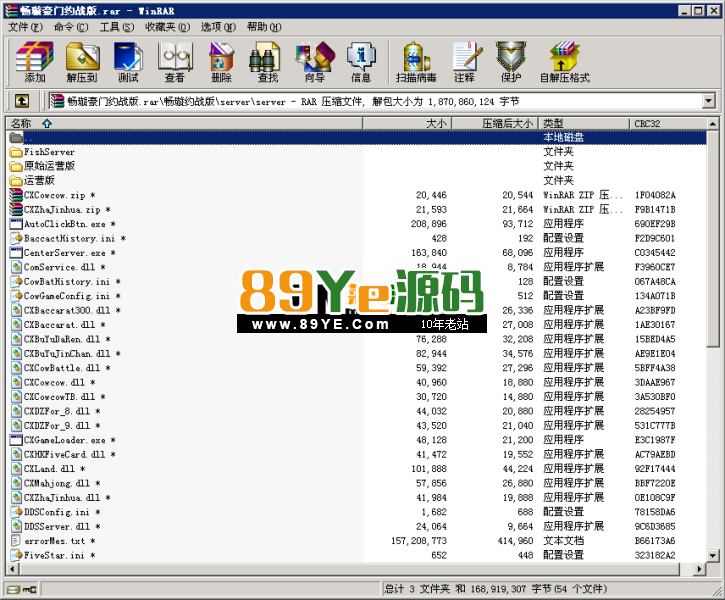Select the 运营版 folder icon
The width and height of the screenshot is (725, 600).
pyautogui.click(x=16, y=180)
